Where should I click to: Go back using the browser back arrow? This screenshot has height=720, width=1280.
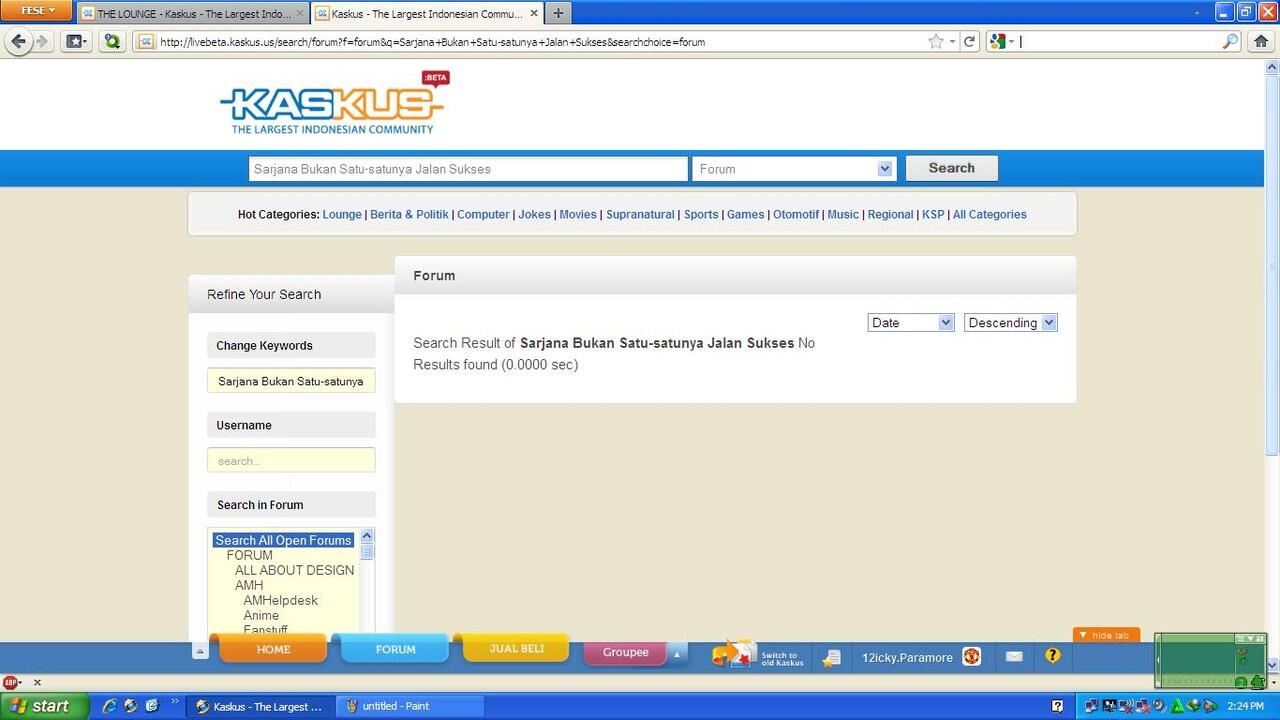pyautogui.click(x=18, y=41)
